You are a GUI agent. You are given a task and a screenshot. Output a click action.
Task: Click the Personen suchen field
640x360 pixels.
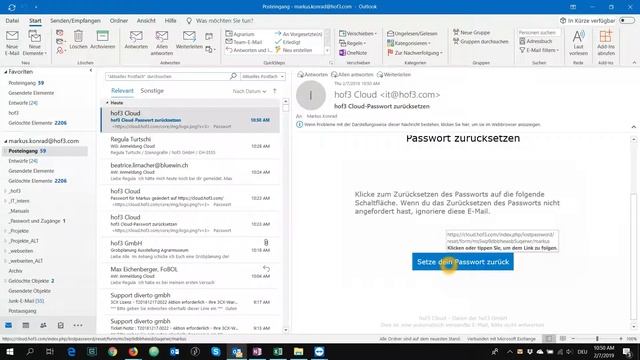click(x=539, y=32)
